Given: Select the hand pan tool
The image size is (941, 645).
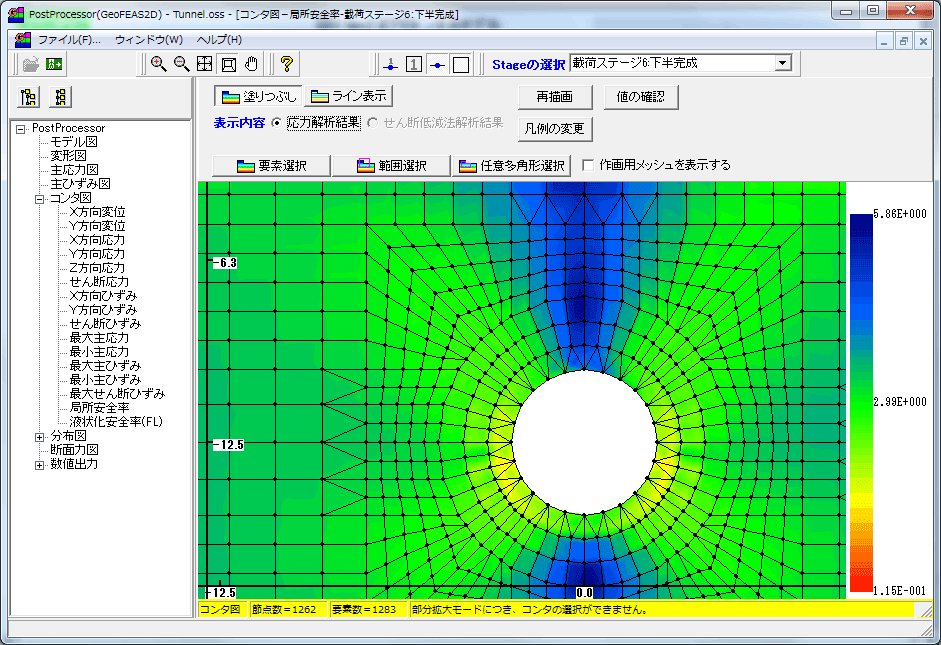Looking at the screenshot, I should click(x=251, y=64).
